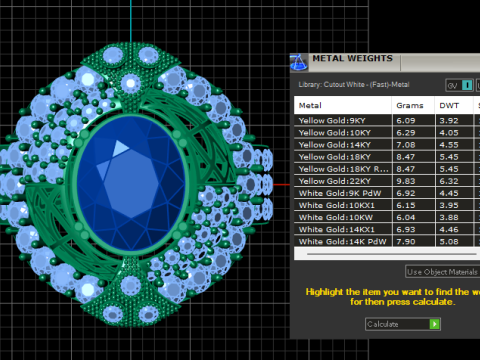Click the 3.92 DWT value

pos(449,121)
